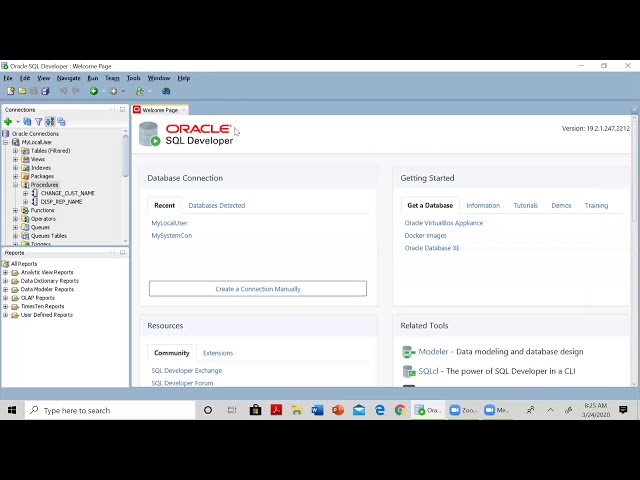
Task: Click the funnel Filter icon in Connections
Action: (38, 122)
